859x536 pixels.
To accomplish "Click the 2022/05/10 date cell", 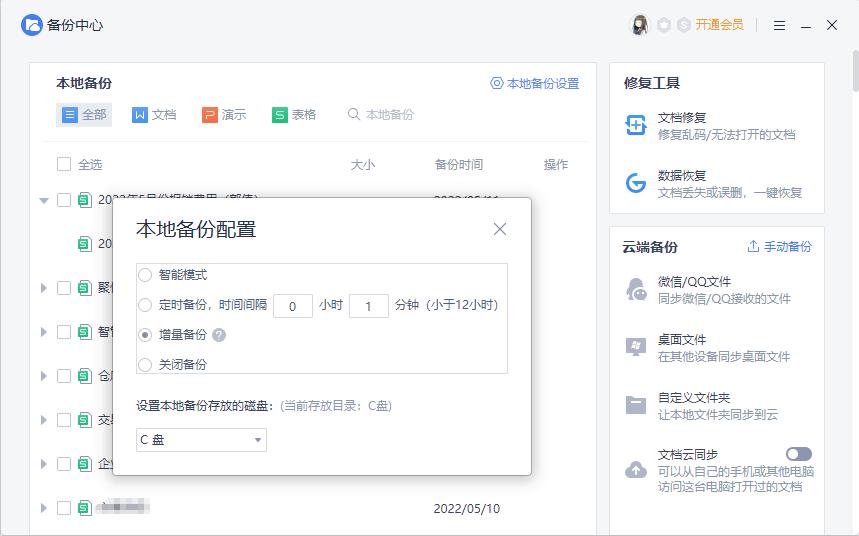I will (x=467, y=509).
